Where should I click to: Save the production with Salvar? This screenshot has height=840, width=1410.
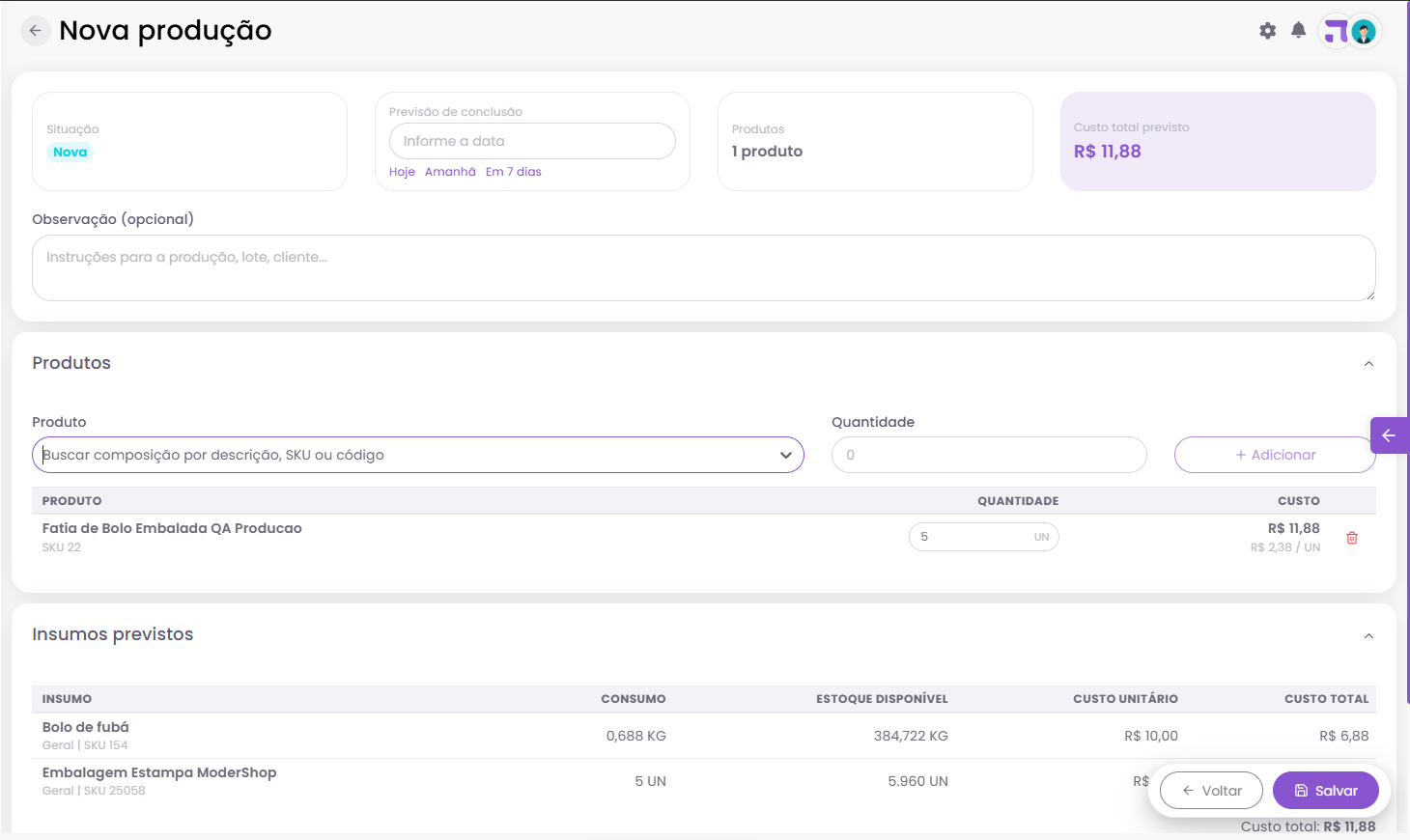click(1326, 791)
